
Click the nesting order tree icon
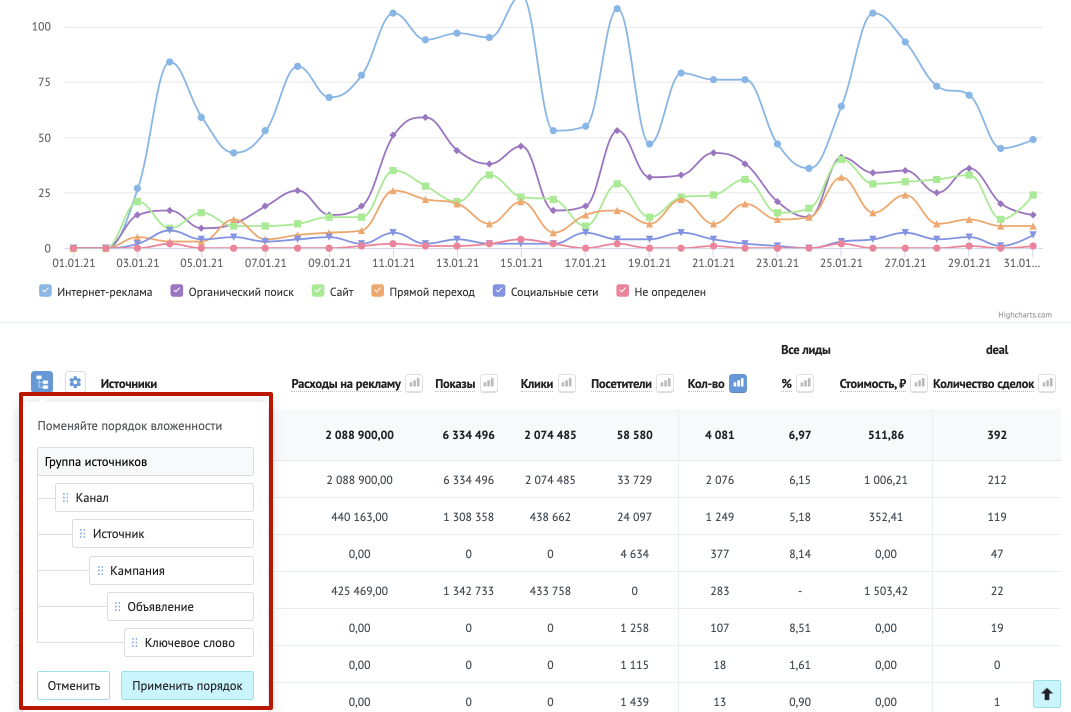[42, 382]
